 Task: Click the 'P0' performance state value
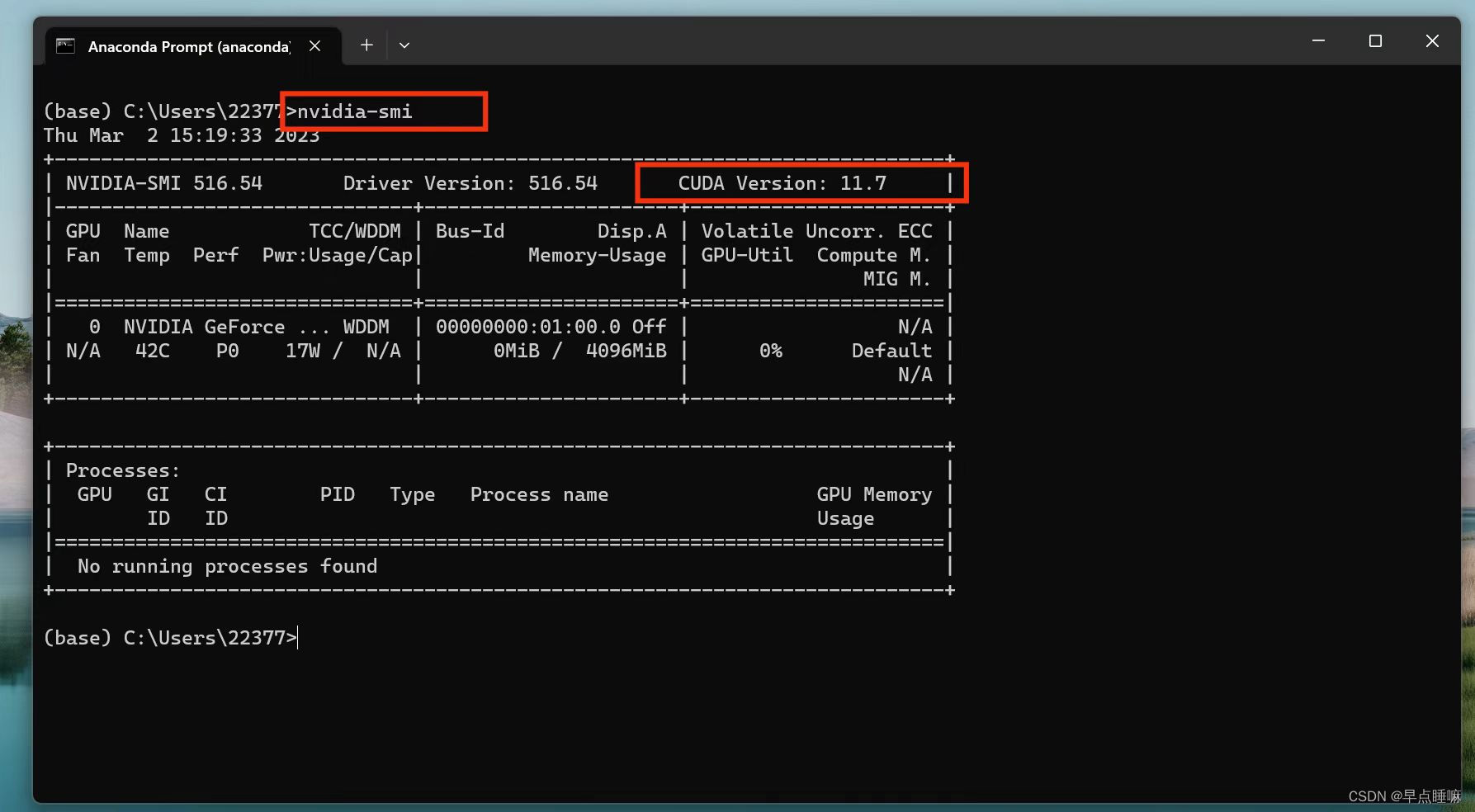[228, 351]
